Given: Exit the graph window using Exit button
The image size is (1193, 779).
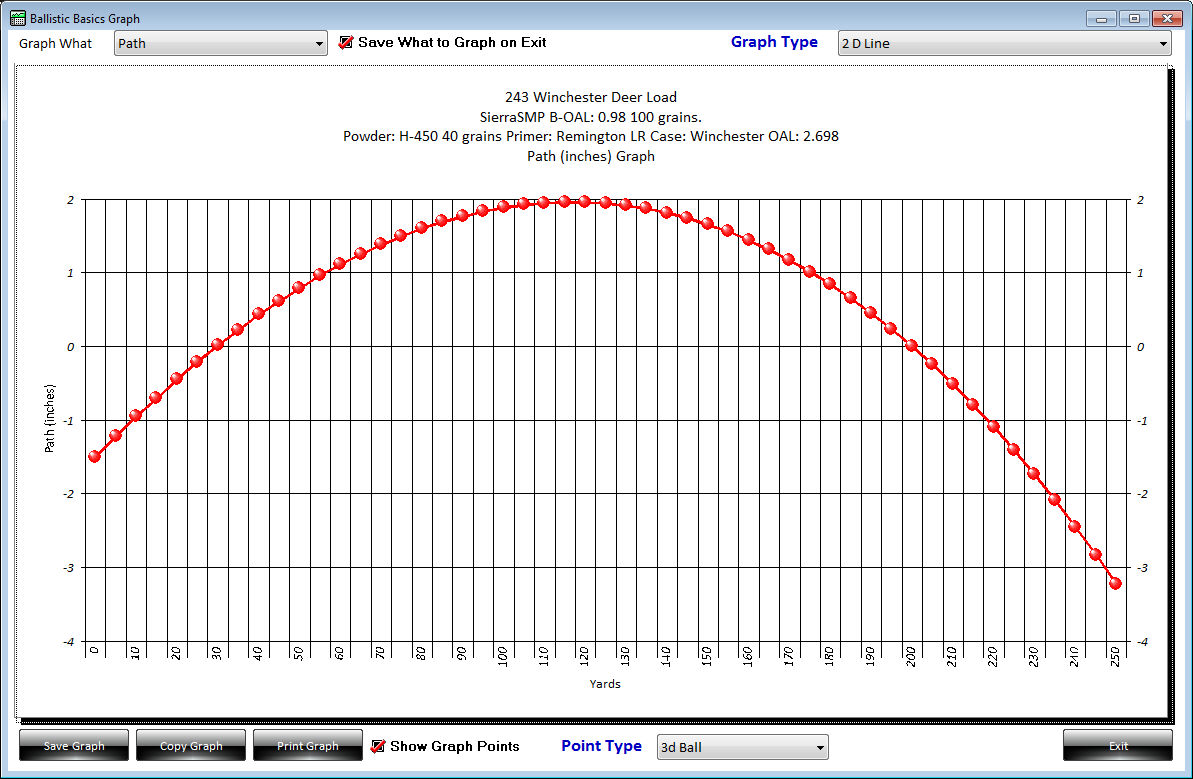Looking at the screenshot, I should click(x=1117, y=746).
